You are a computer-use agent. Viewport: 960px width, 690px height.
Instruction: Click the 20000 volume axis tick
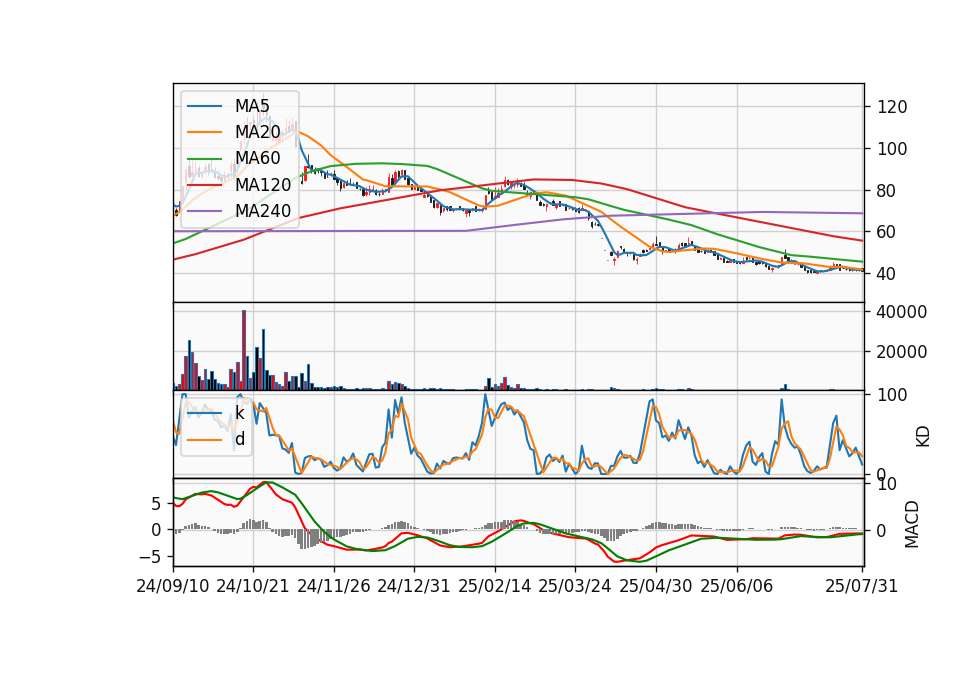click(902, 352)
